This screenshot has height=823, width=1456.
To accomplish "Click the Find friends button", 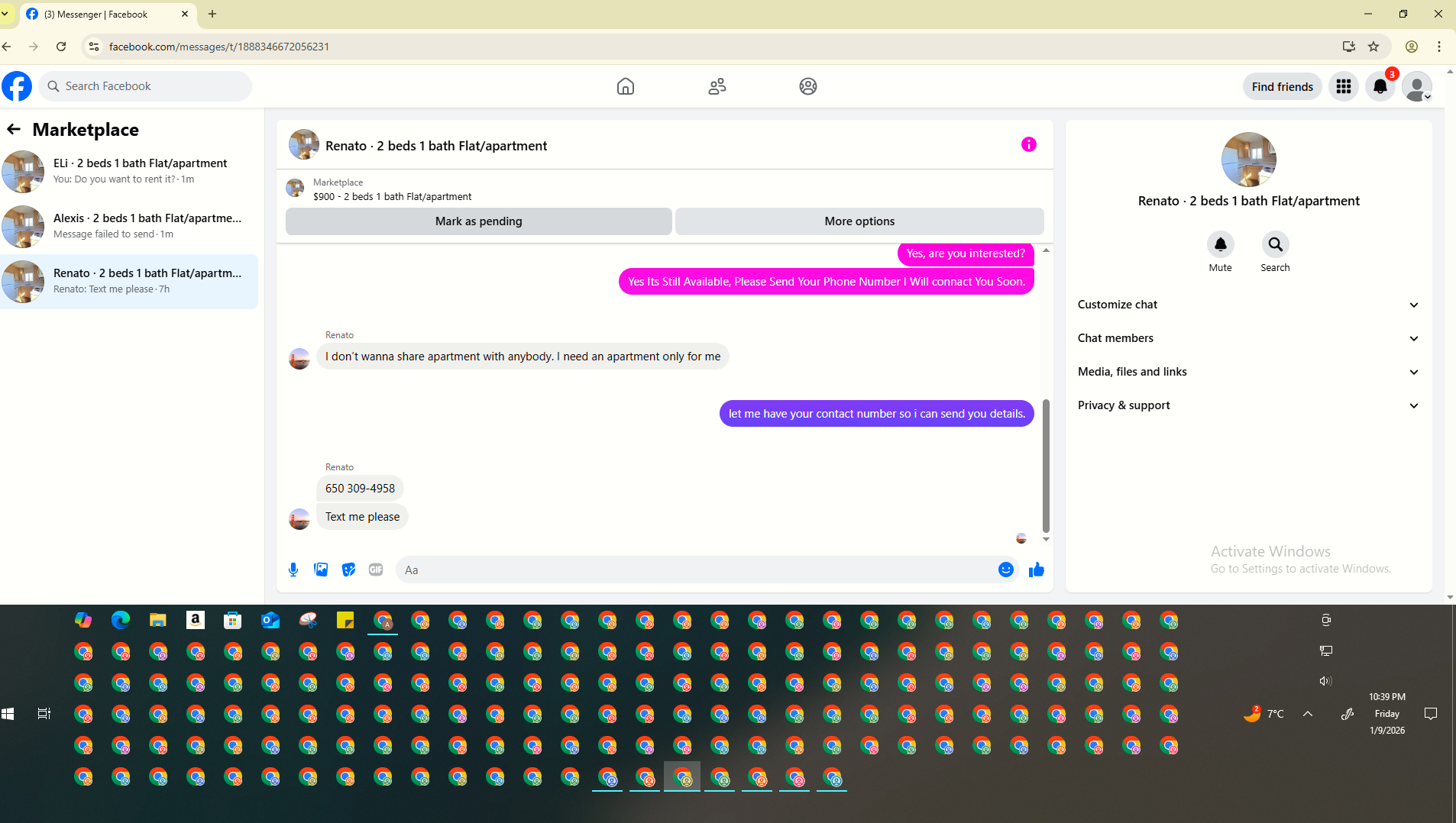I will (1283, 86).
